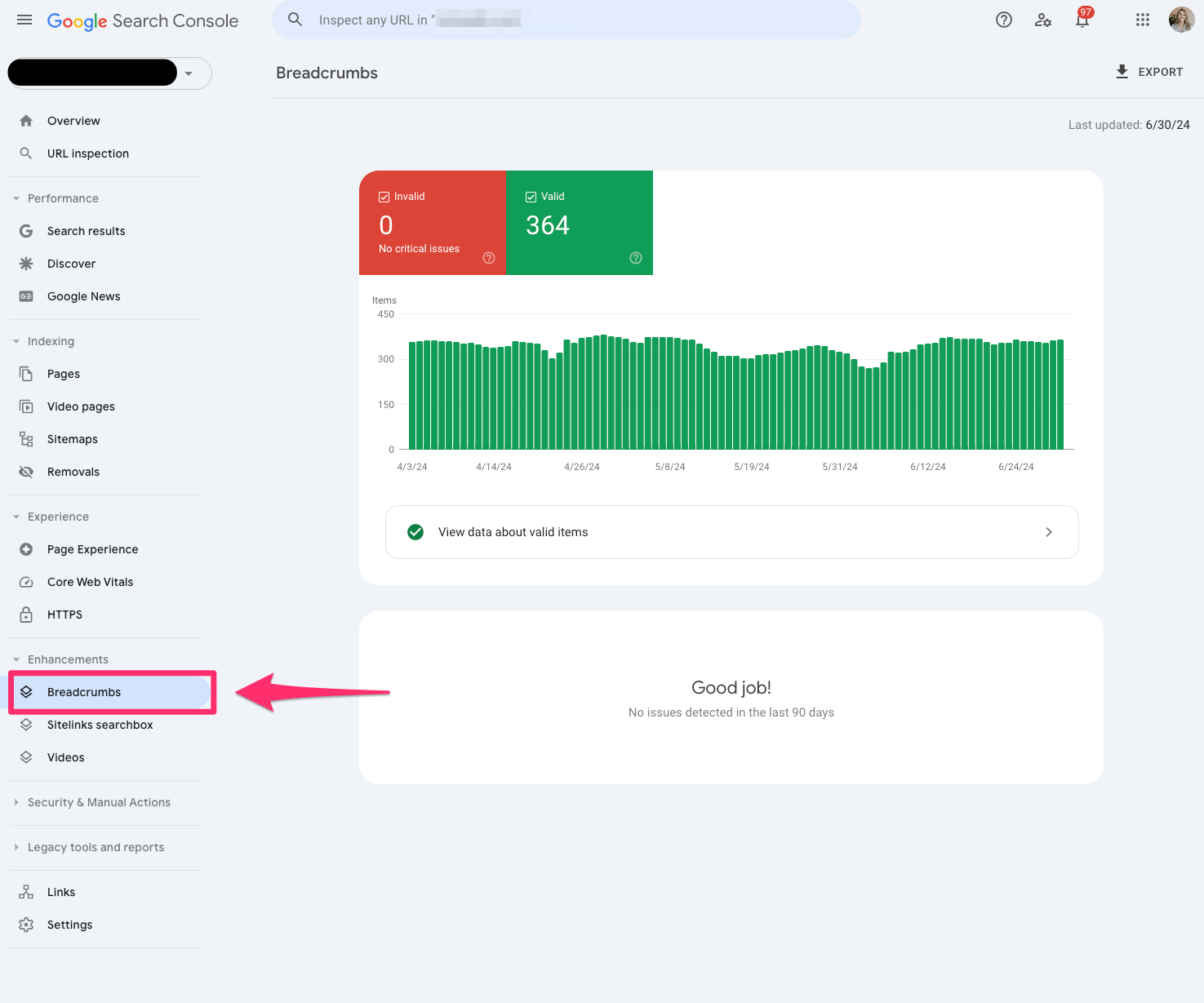Click the Sitelinks searchbox layers icon
Screen dimensions: 1204x1003
pyautogui.click(x=26, y=725)
